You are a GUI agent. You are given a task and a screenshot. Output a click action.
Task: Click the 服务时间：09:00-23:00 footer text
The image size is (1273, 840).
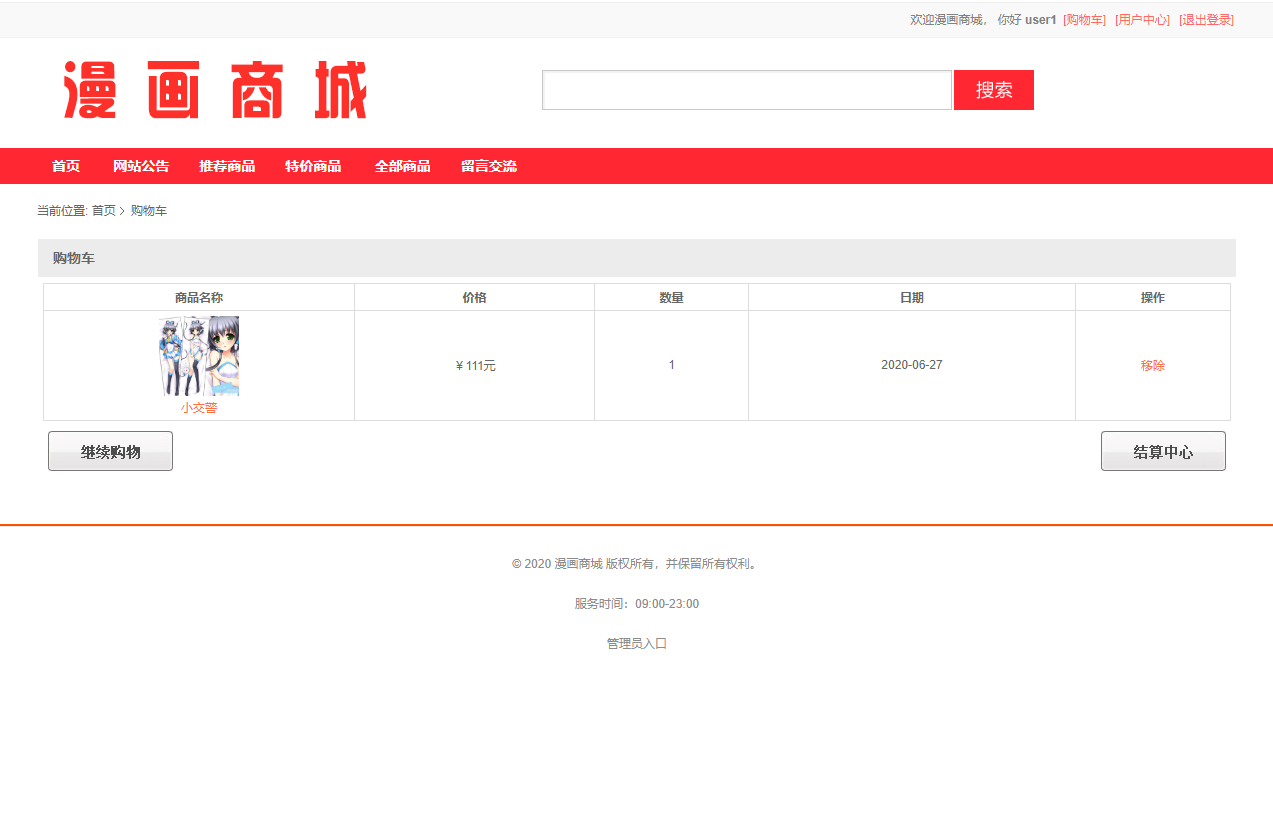[x=637, y=604]
